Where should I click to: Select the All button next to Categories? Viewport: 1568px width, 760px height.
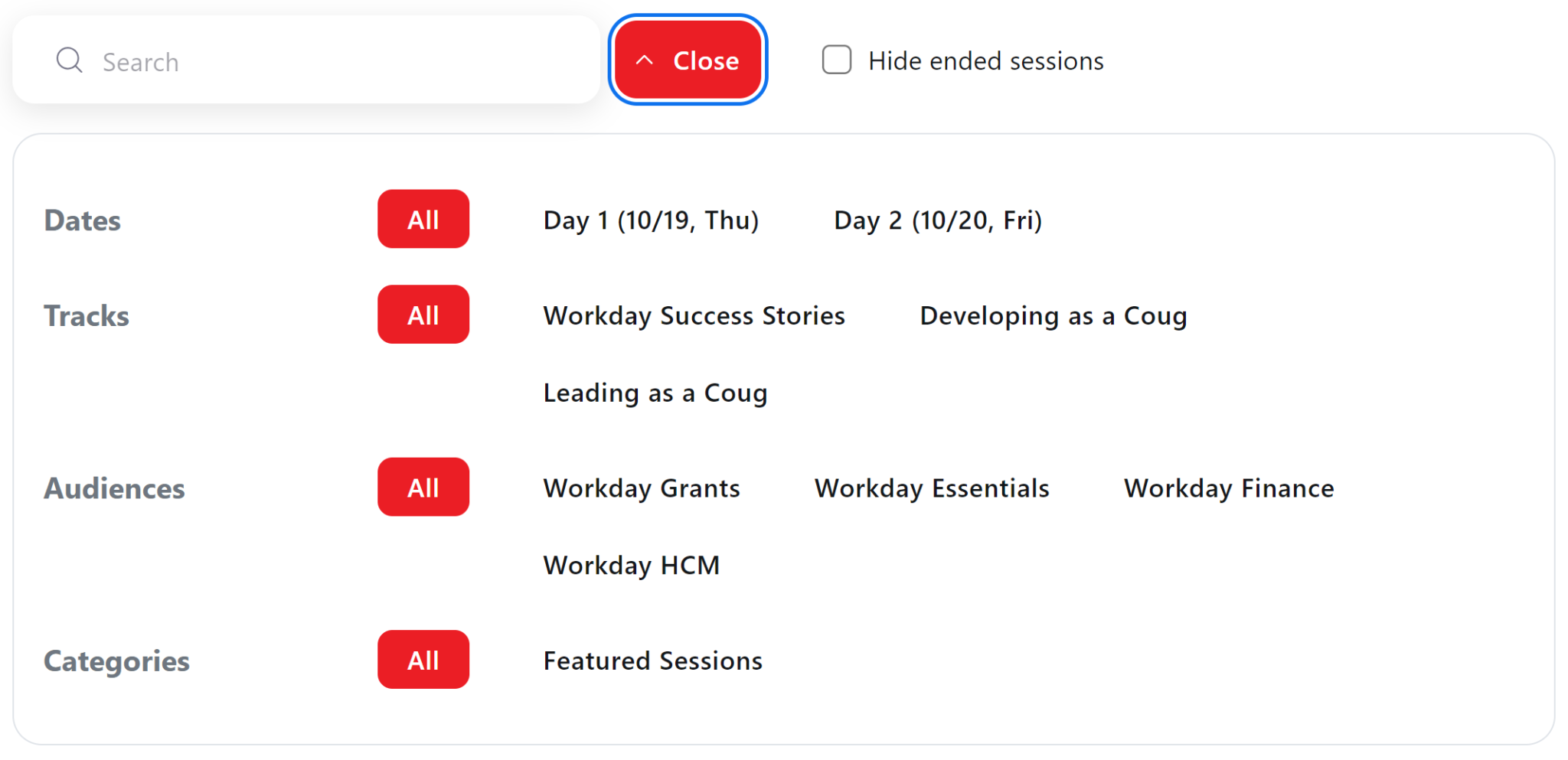tap(423, 659)
